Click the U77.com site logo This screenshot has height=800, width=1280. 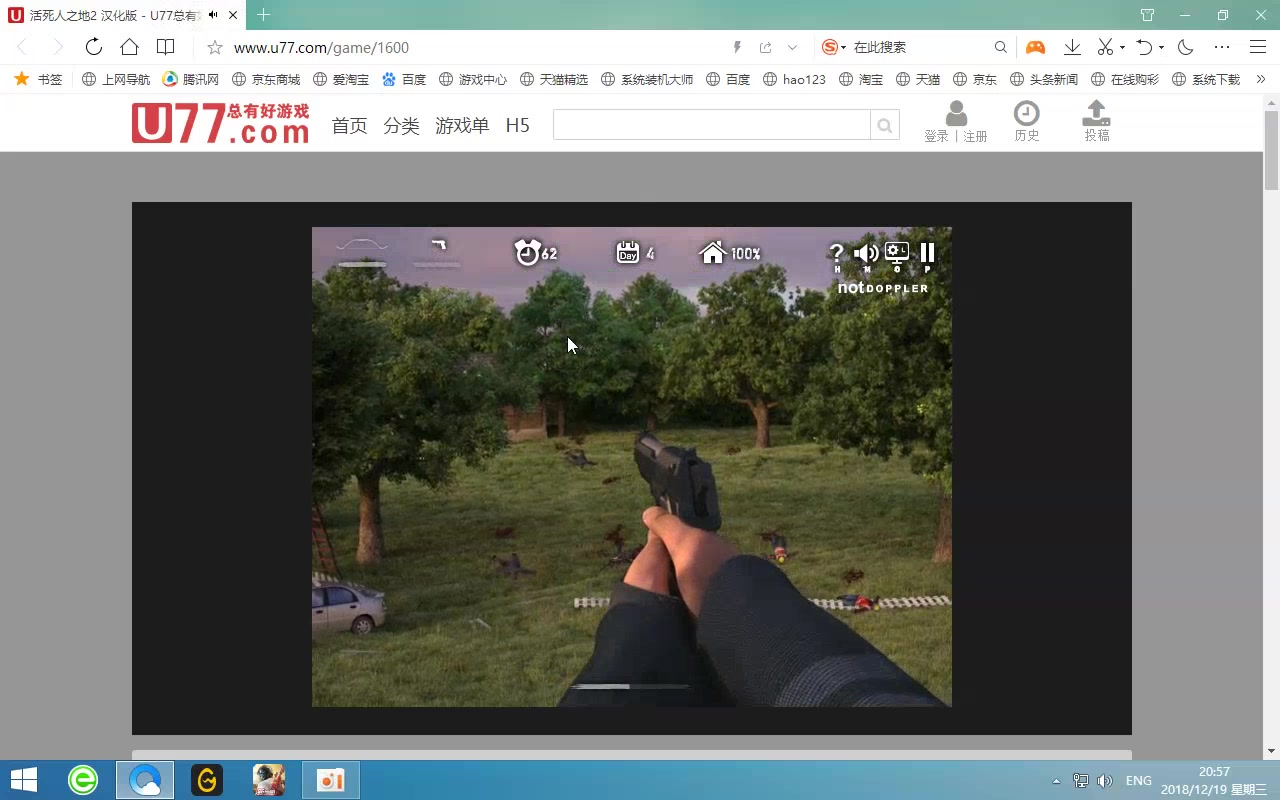(221, 124)
